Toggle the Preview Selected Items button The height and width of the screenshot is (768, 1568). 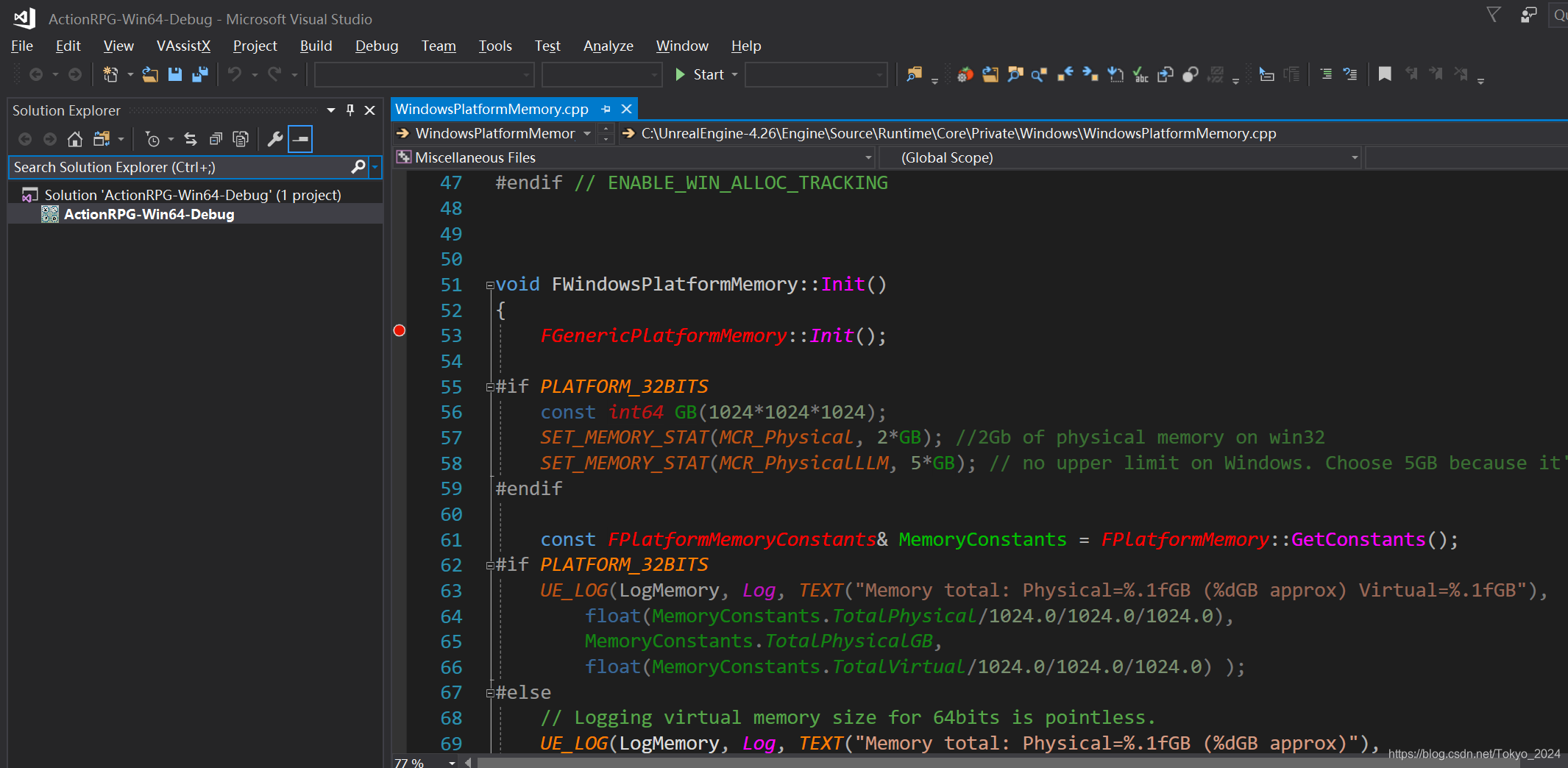(x=300, y=139)
